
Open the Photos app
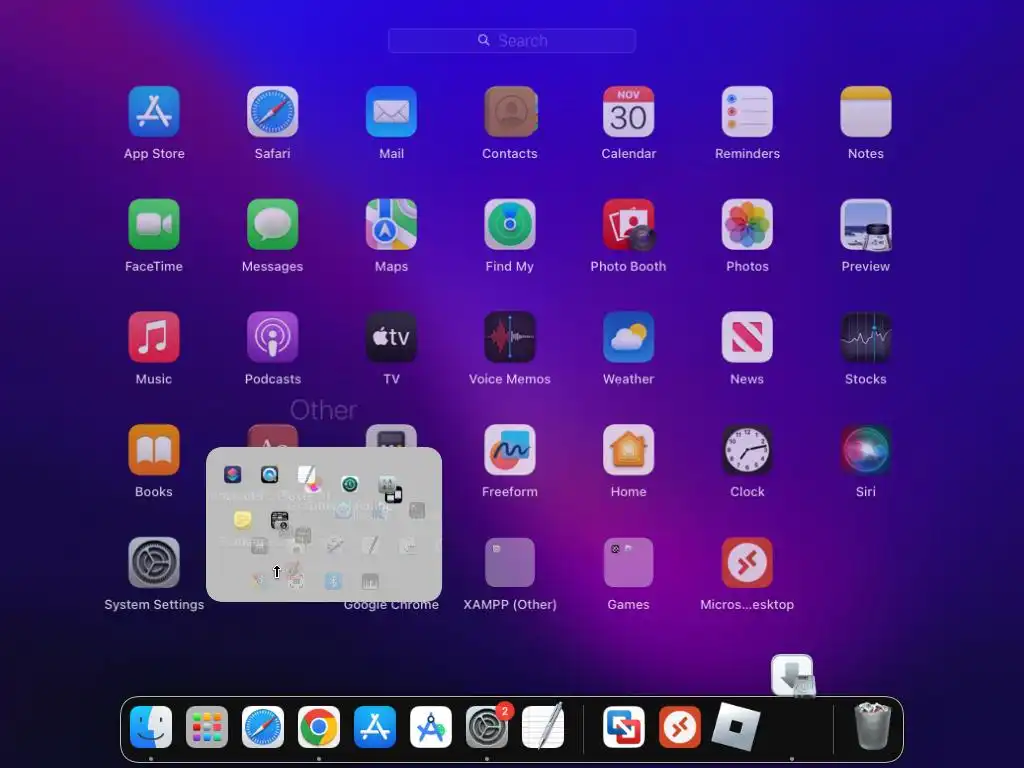pos(747,225)
